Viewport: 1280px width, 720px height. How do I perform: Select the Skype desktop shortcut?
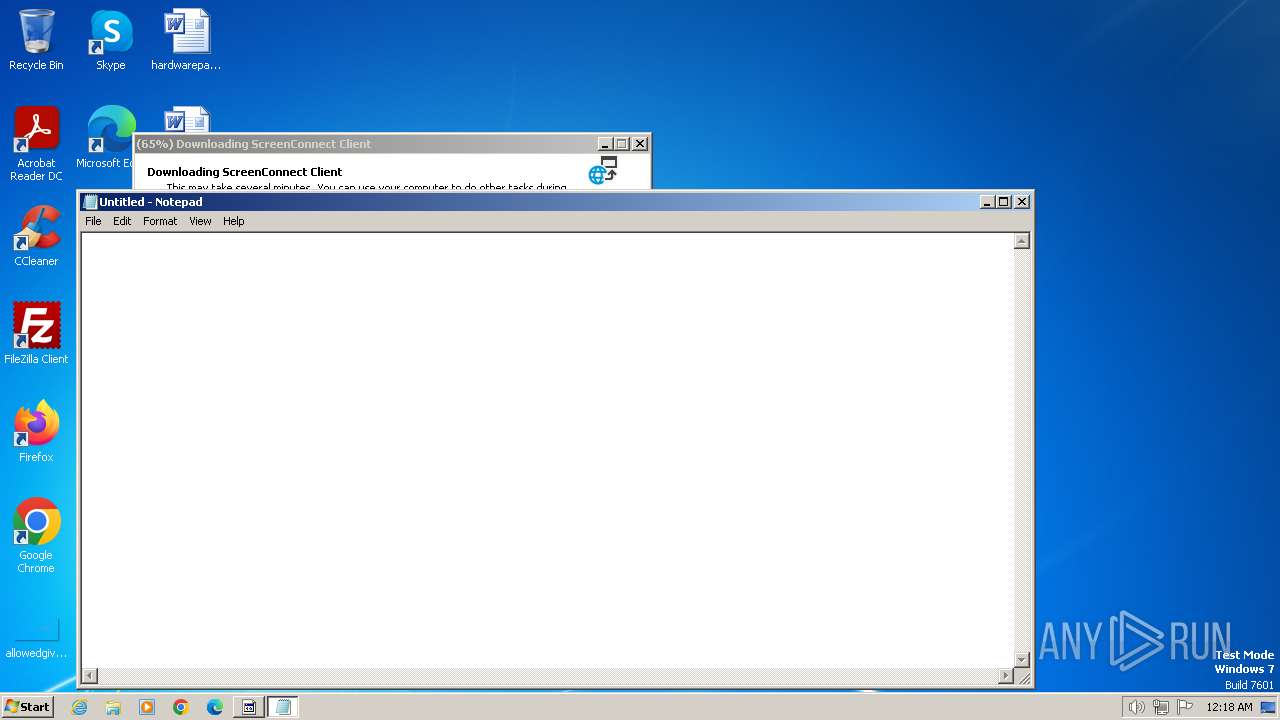(110, 40)
